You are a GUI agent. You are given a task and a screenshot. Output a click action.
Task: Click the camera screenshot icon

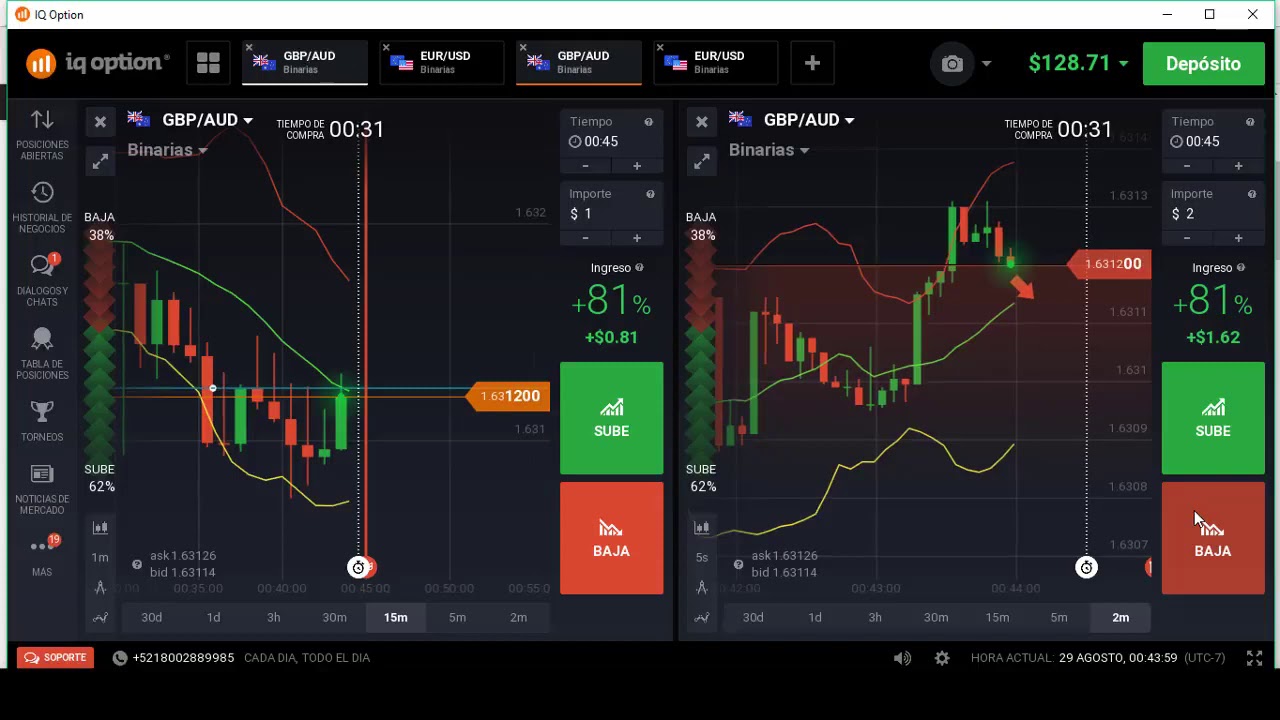click(x=952, y=63)
